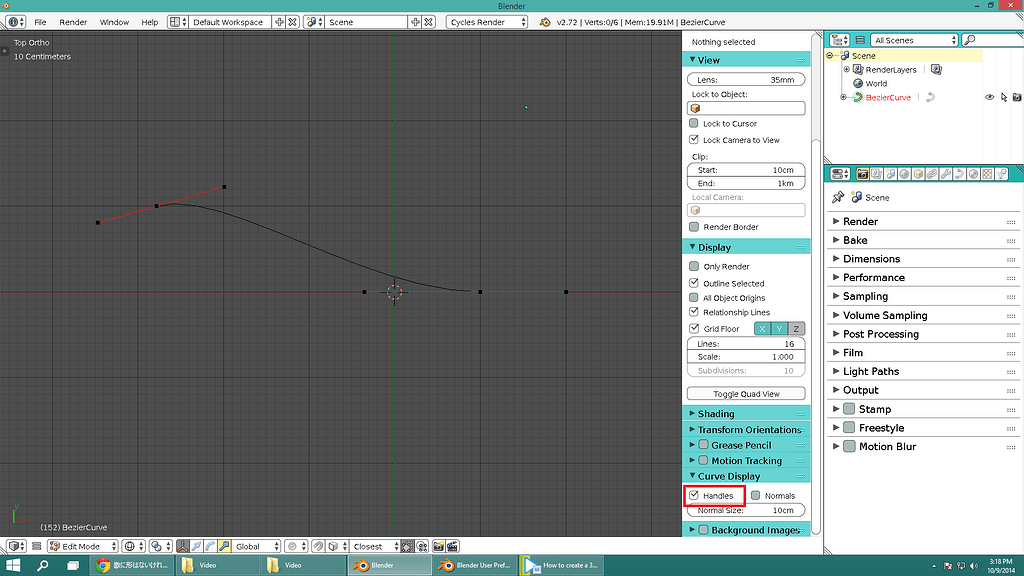Image resolution: width=1024 pixels, height=576 pixels.
Task: Click the OpenGL render animation clapper icon
Action: [x=452, y=547]
